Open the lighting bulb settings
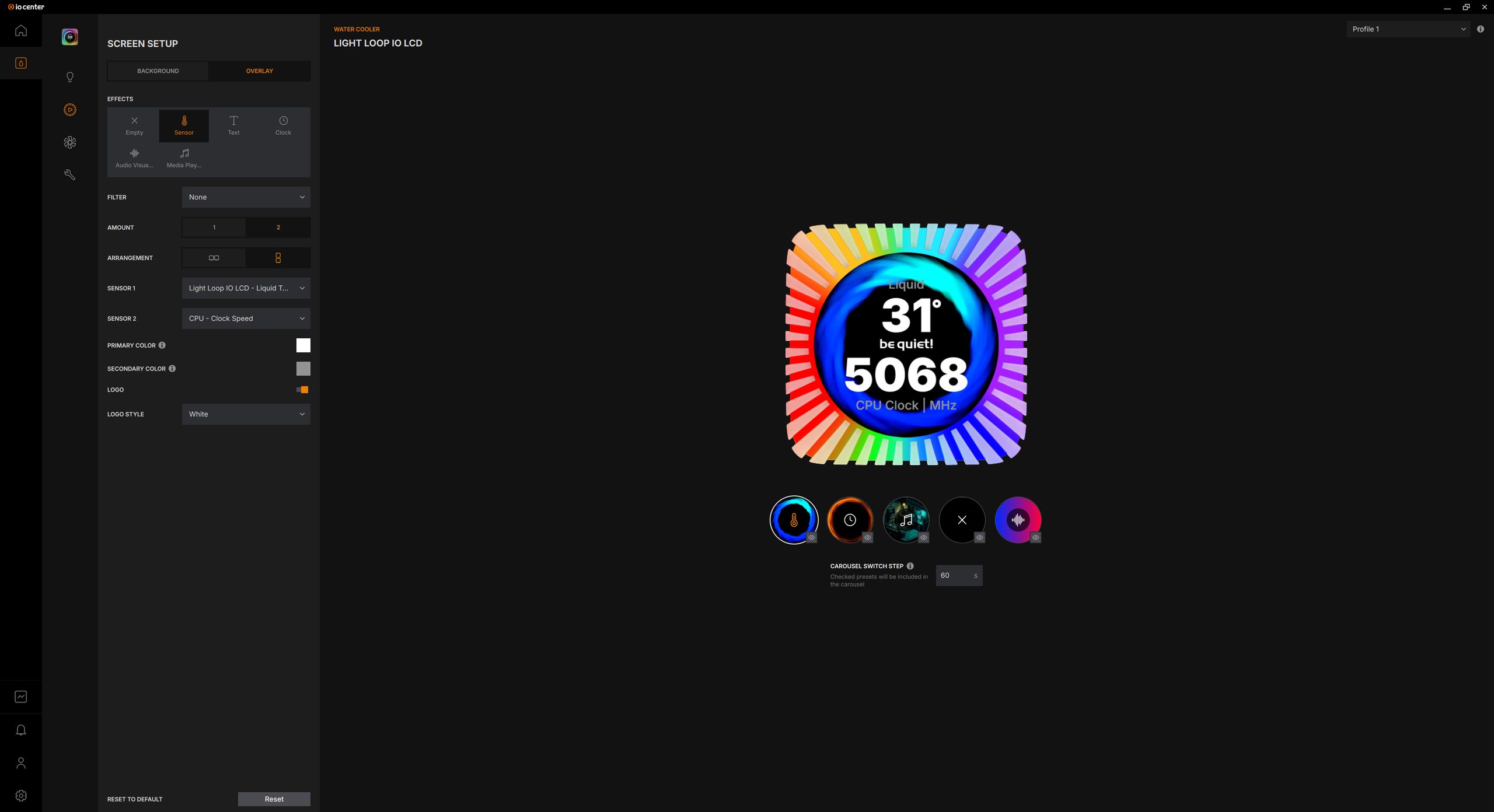1494x812 pixels. click(70, 77)
